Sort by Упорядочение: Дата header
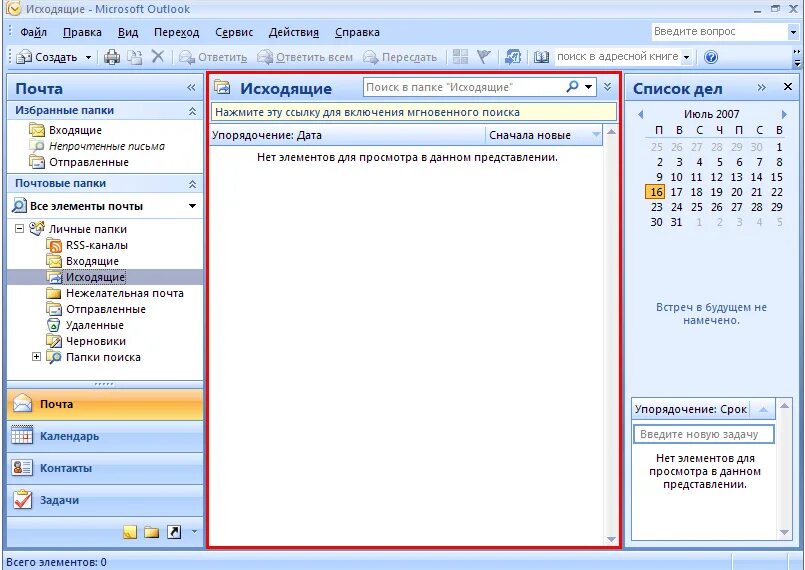The height and width of the screenshot is (570, 805). [348, 135]
